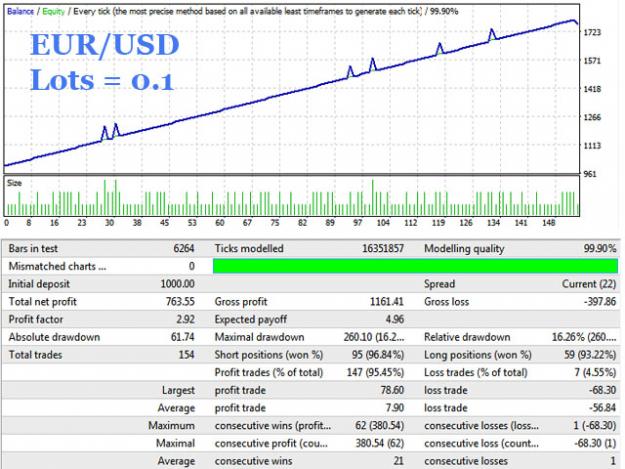Click consecutive losses value 1 (-68.30)
625x469 pixels.
coord(595,426)
